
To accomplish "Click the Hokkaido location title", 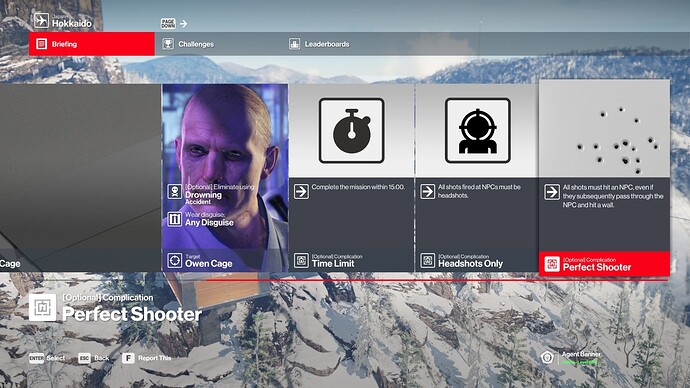I will (x=72, y=23).
